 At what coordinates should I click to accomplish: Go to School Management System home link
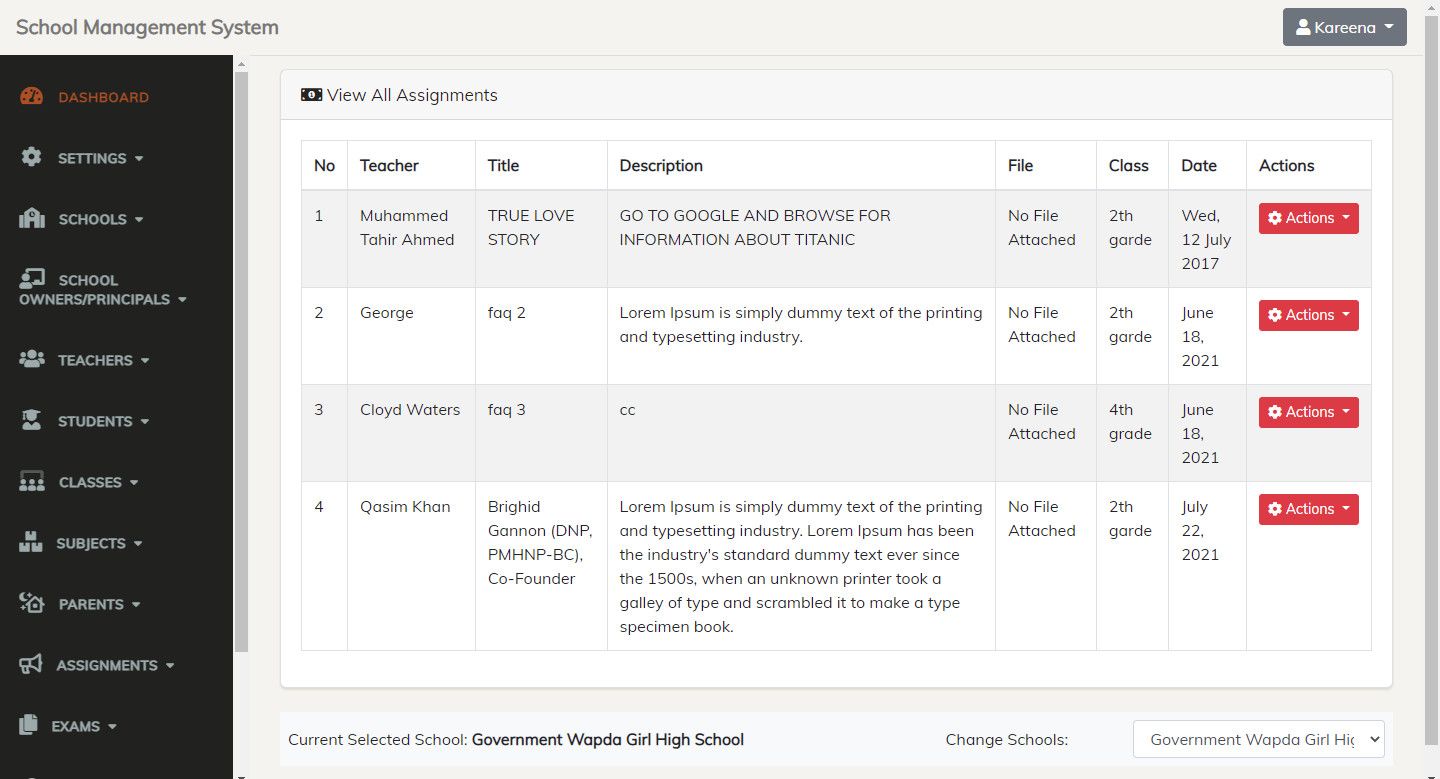(x=147, y=27)
